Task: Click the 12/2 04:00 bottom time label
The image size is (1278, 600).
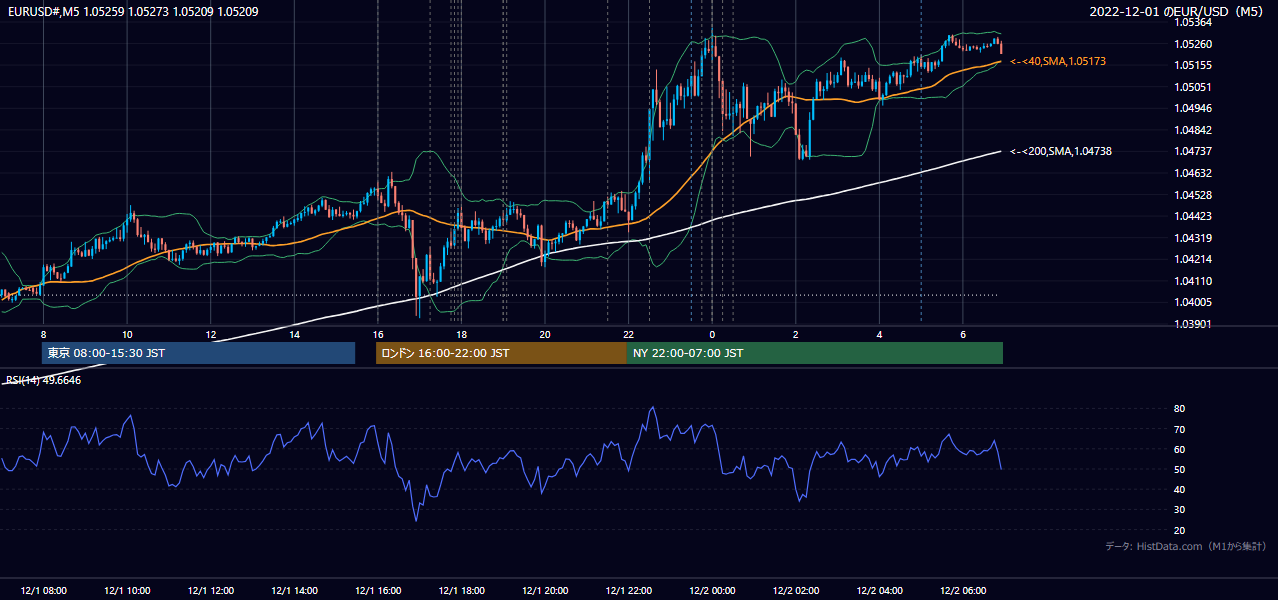Action: [x=879, y=591]
